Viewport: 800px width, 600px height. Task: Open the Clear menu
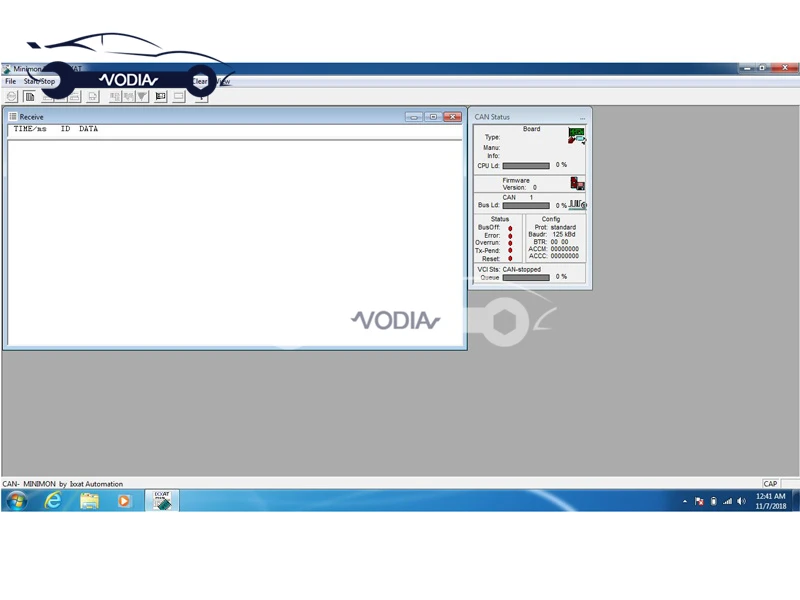click(199, 81)
